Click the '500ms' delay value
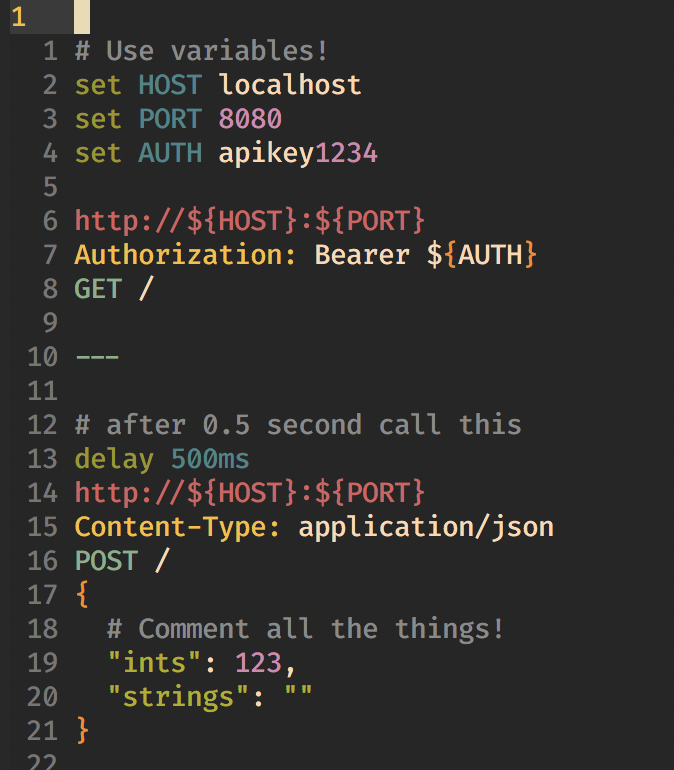The height and width of the screenshot is (770, 674). (x=210, y=459)
